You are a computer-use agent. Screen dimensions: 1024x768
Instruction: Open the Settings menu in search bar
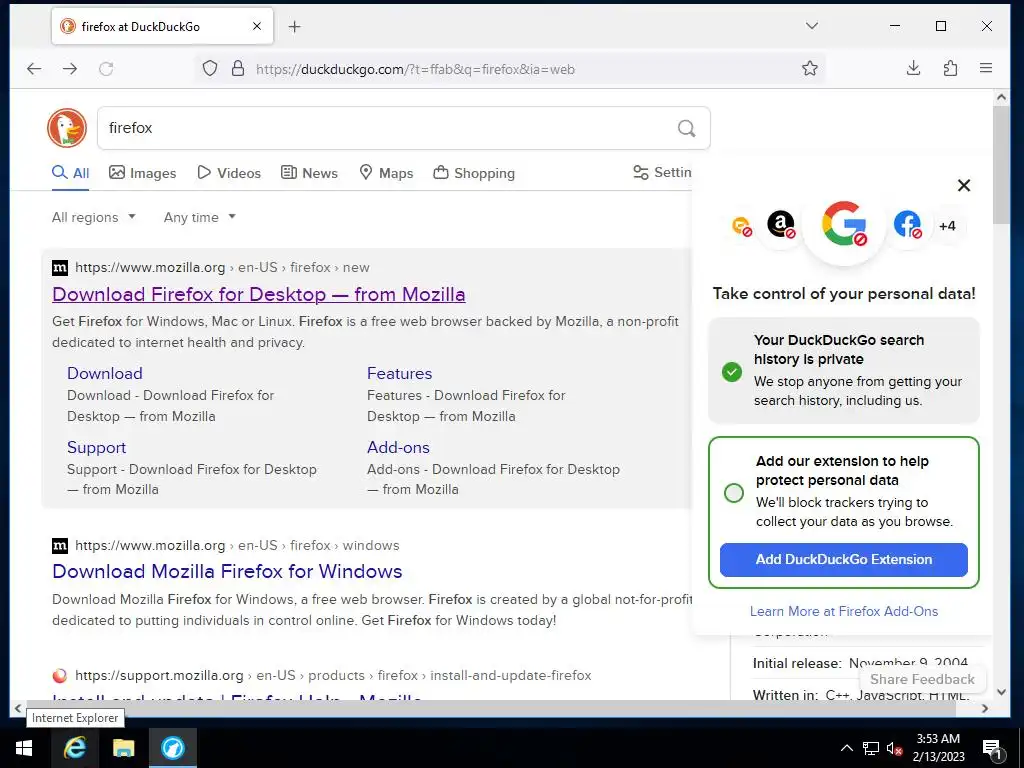tap(662, 172)
